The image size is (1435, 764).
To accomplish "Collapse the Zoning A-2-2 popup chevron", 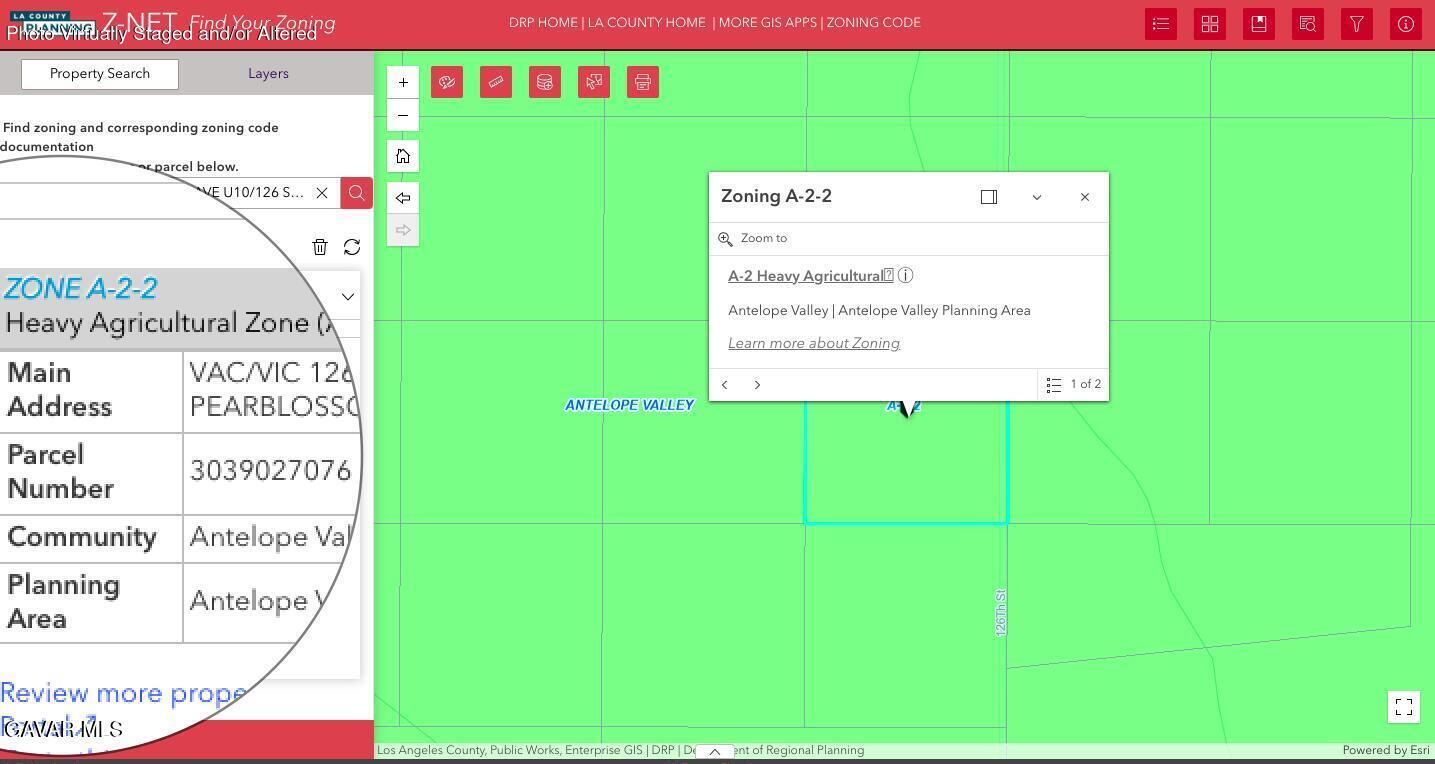I will click(1037, 197).
